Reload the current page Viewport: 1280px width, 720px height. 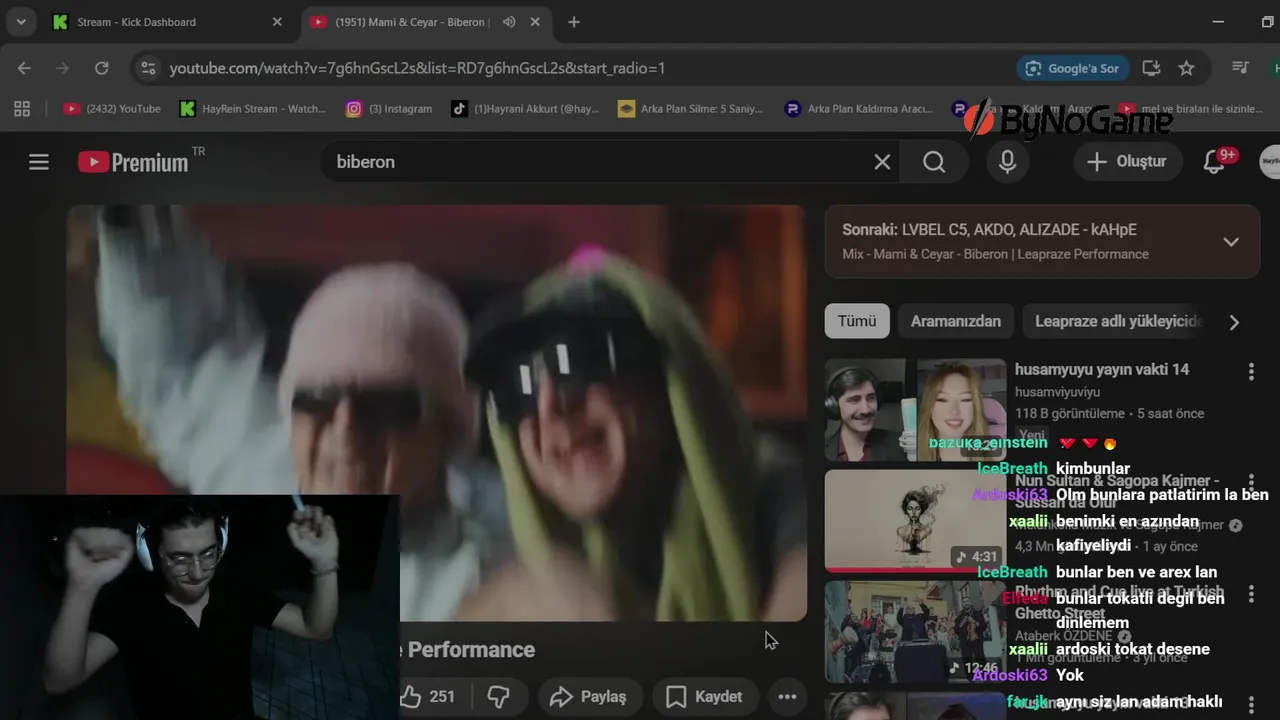pyautogui.click(x=101, y=68)
